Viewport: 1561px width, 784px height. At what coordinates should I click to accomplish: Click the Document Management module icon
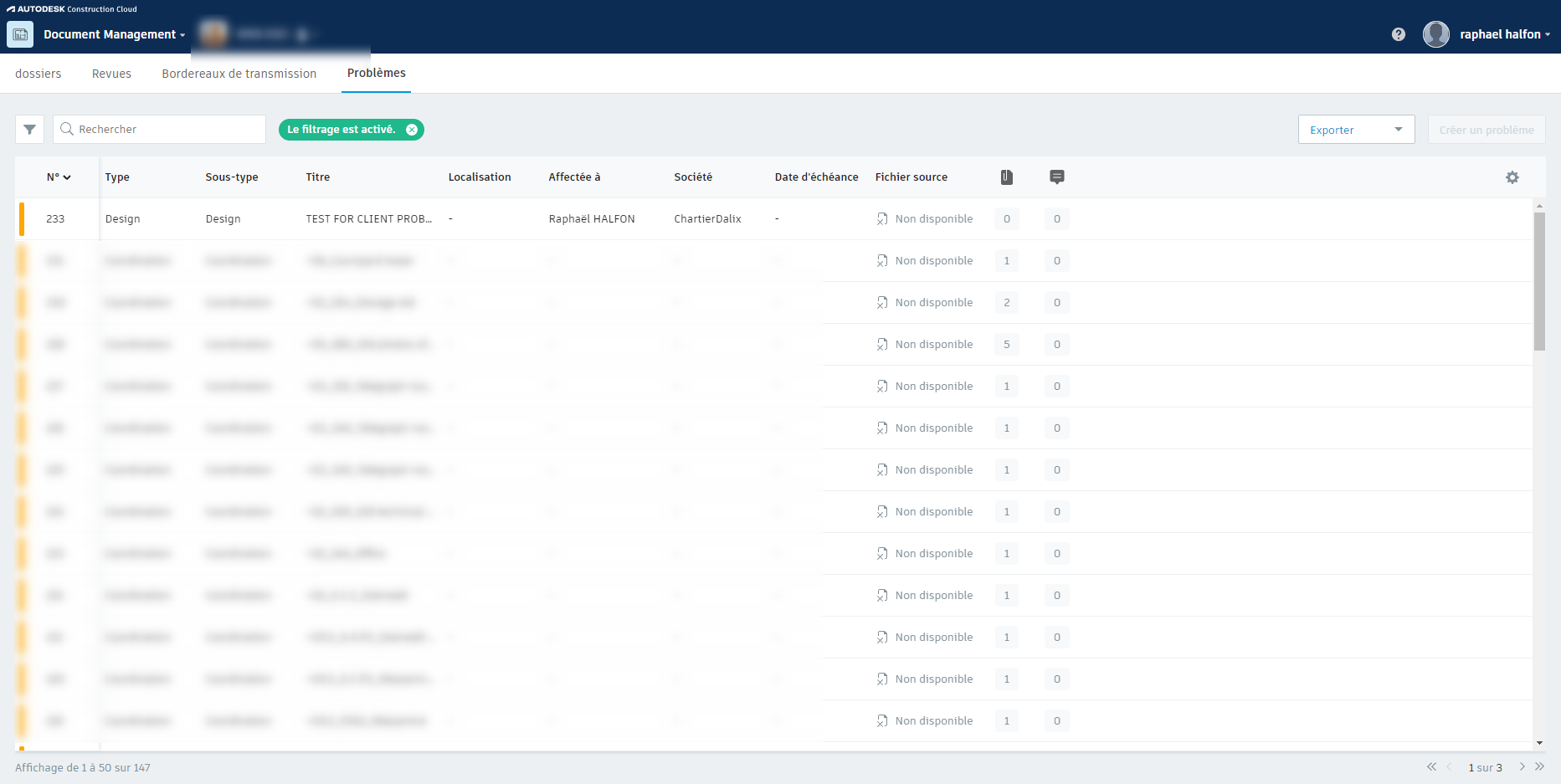tap(18, 34)
